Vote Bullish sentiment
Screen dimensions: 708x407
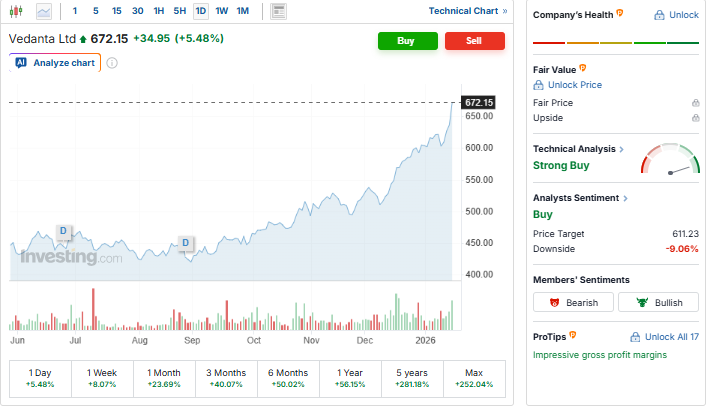tap(658, 303)
